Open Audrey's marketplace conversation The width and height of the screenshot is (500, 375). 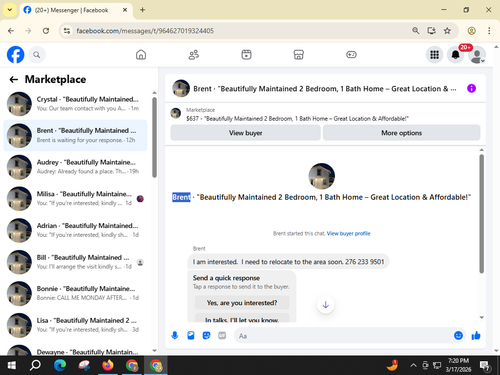(x=76, y=167)
